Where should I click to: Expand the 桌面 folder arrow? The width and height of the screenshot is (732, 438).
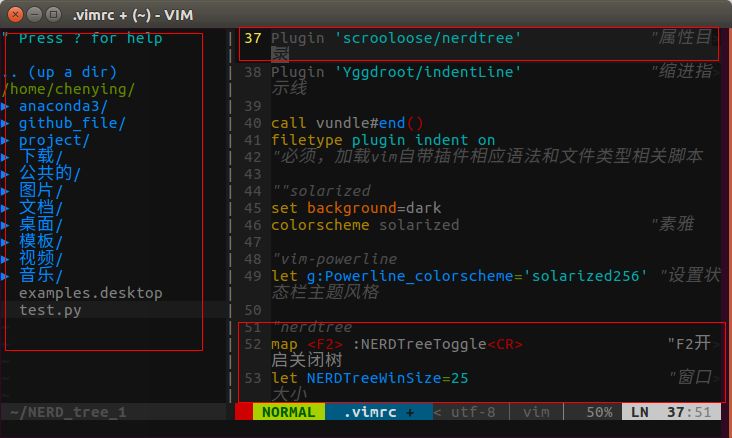coord(5,225)
